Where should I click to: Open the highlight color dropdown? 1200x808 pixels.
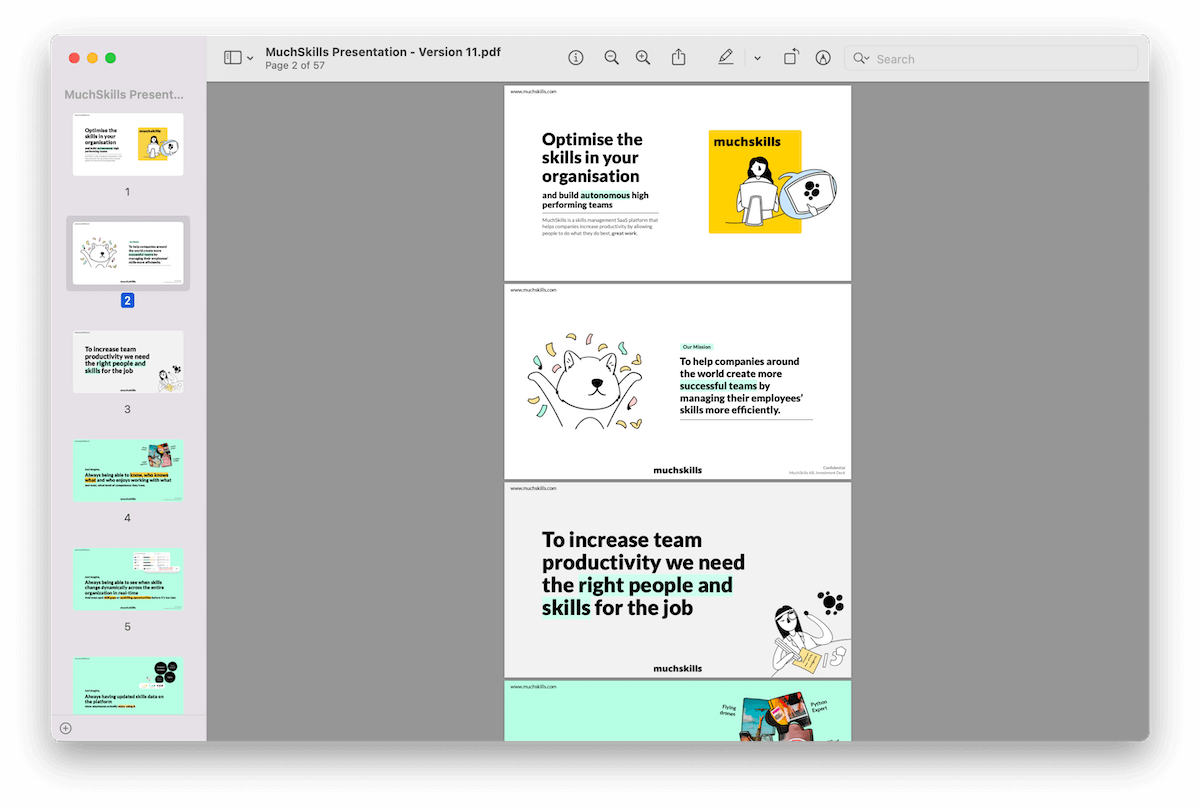click(757, 58)
